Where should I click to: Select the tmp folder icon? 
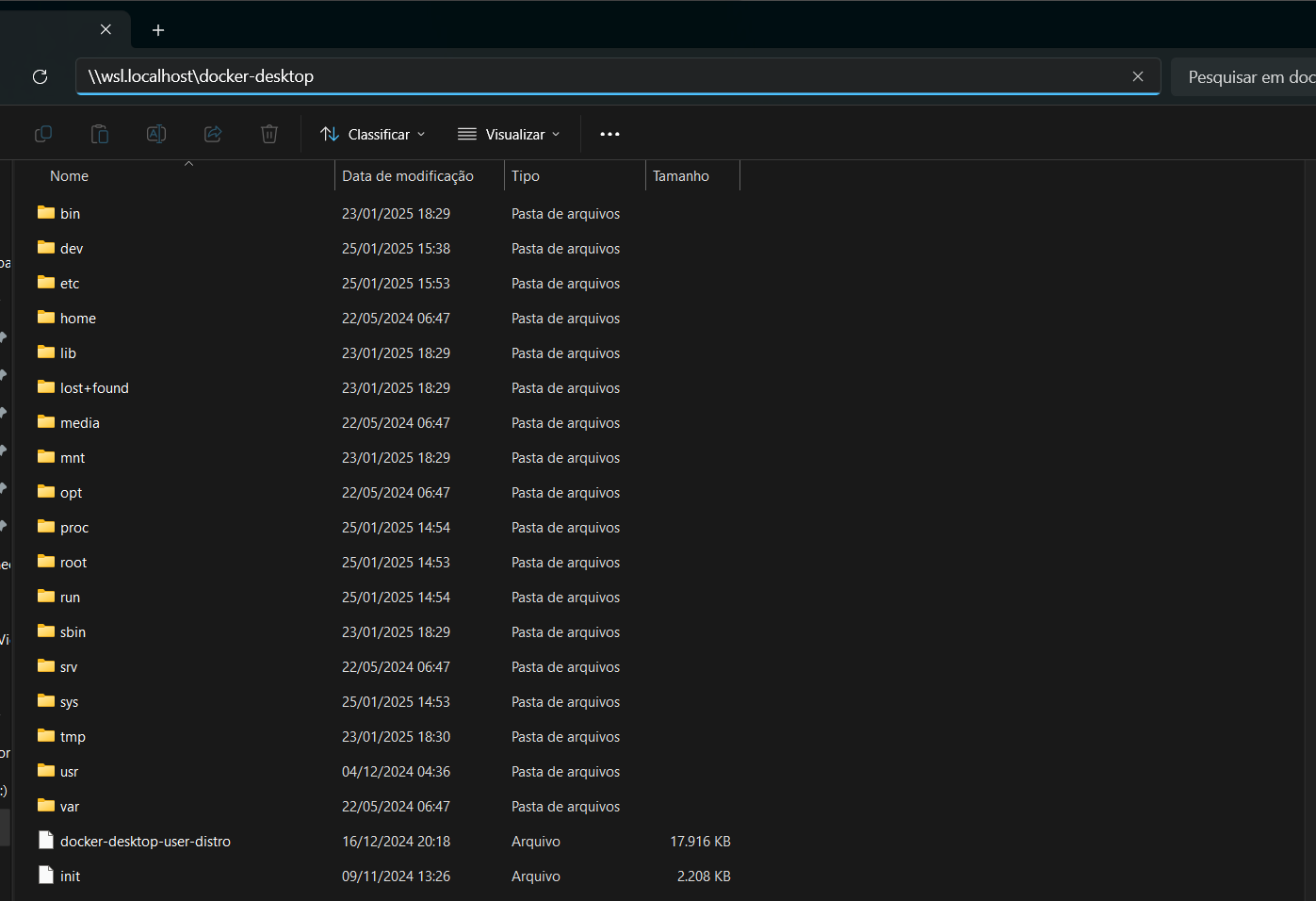coord(46,736)
